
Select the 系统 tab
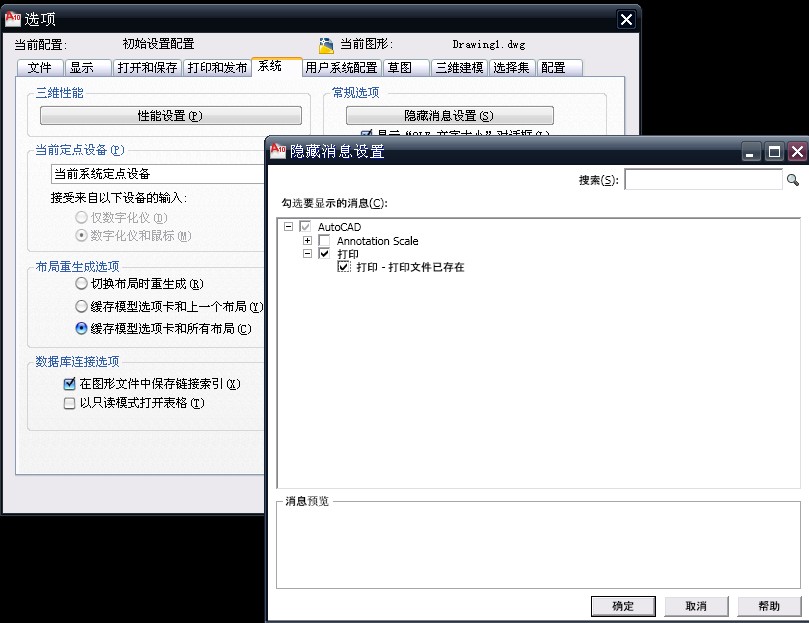point(276,66)
